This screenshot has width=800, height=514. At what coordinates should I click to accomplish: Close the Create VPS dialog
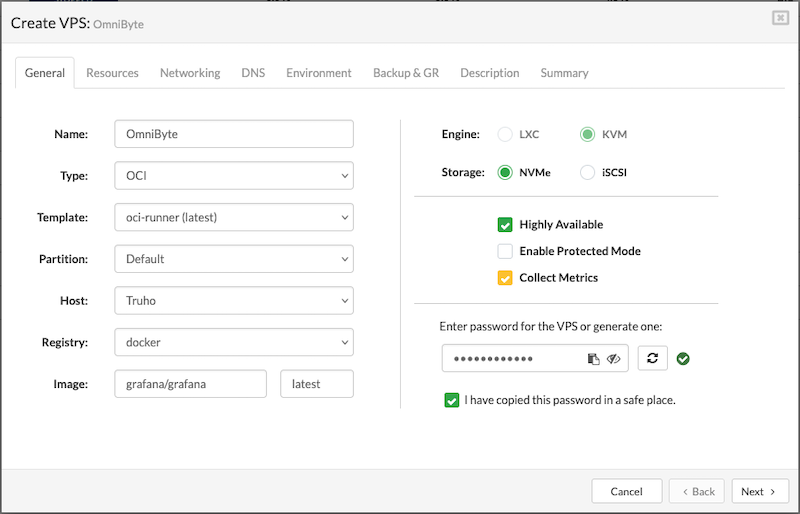779,18
